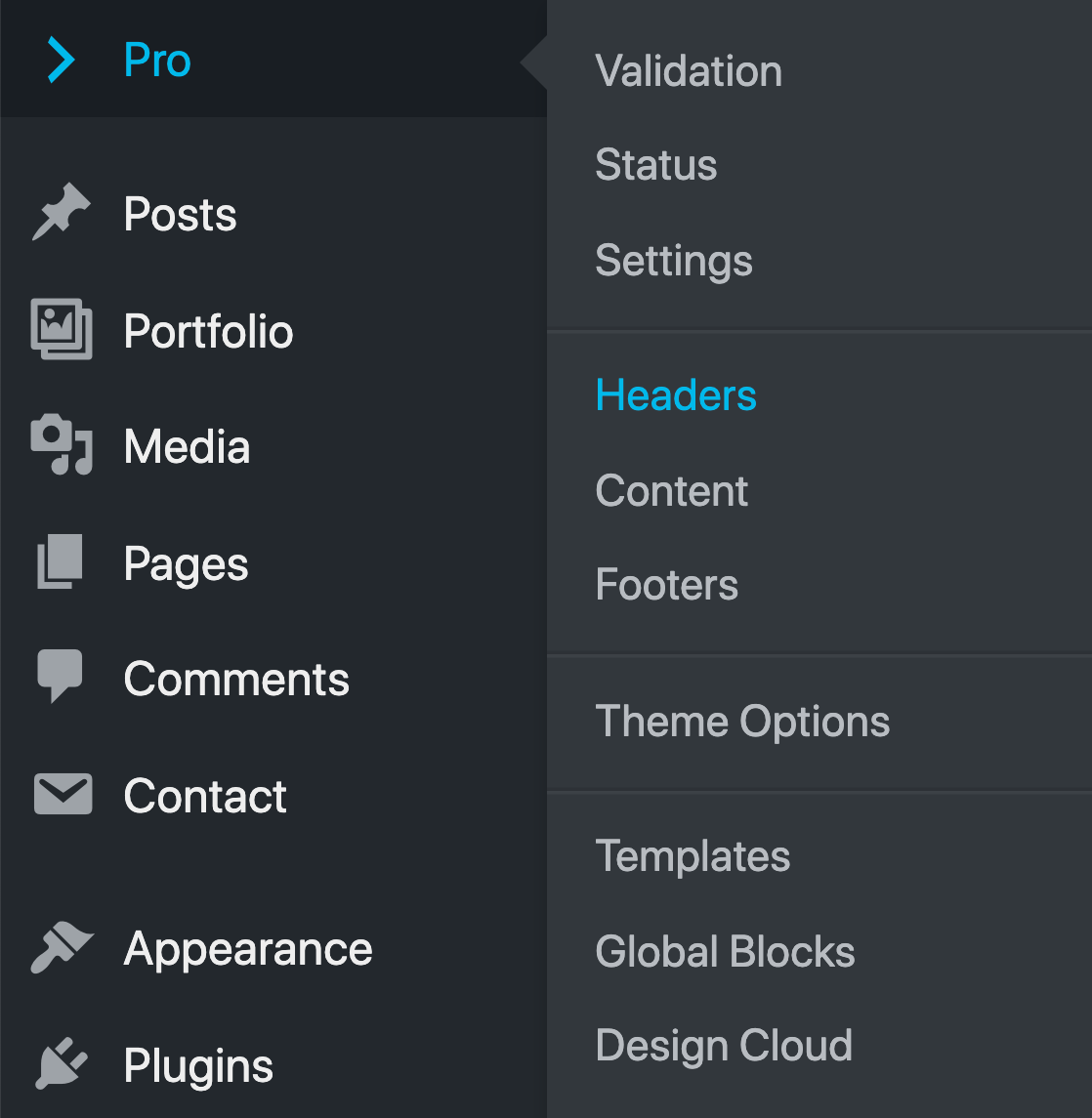This screenshot has width=1092, height=1118.
Task: Open Footers in the submenu
Action: (666, 585)
